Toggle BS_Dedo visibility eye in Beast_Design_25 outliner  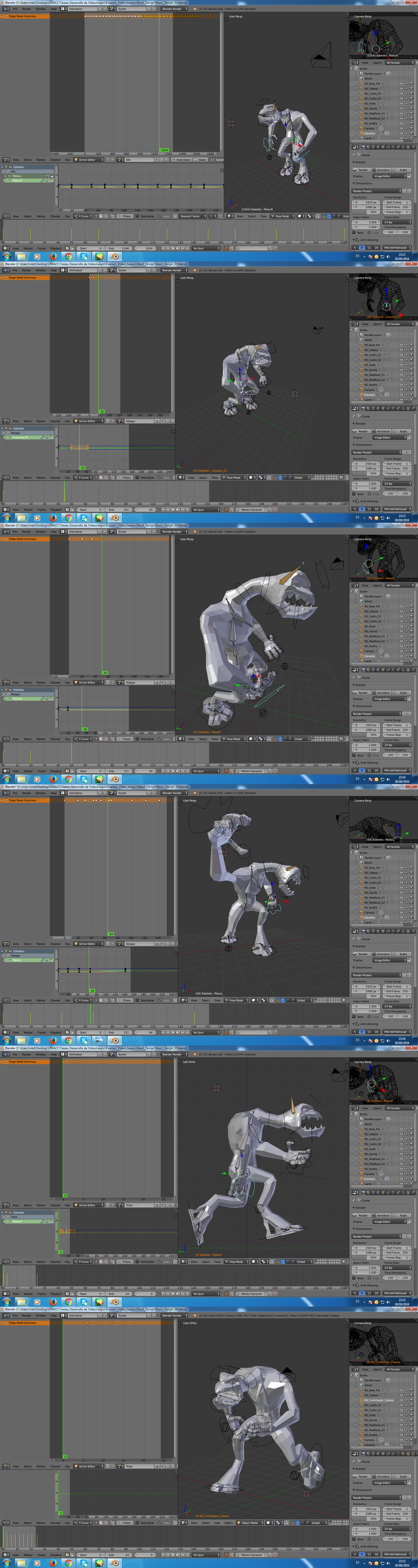click(401, 1149)
